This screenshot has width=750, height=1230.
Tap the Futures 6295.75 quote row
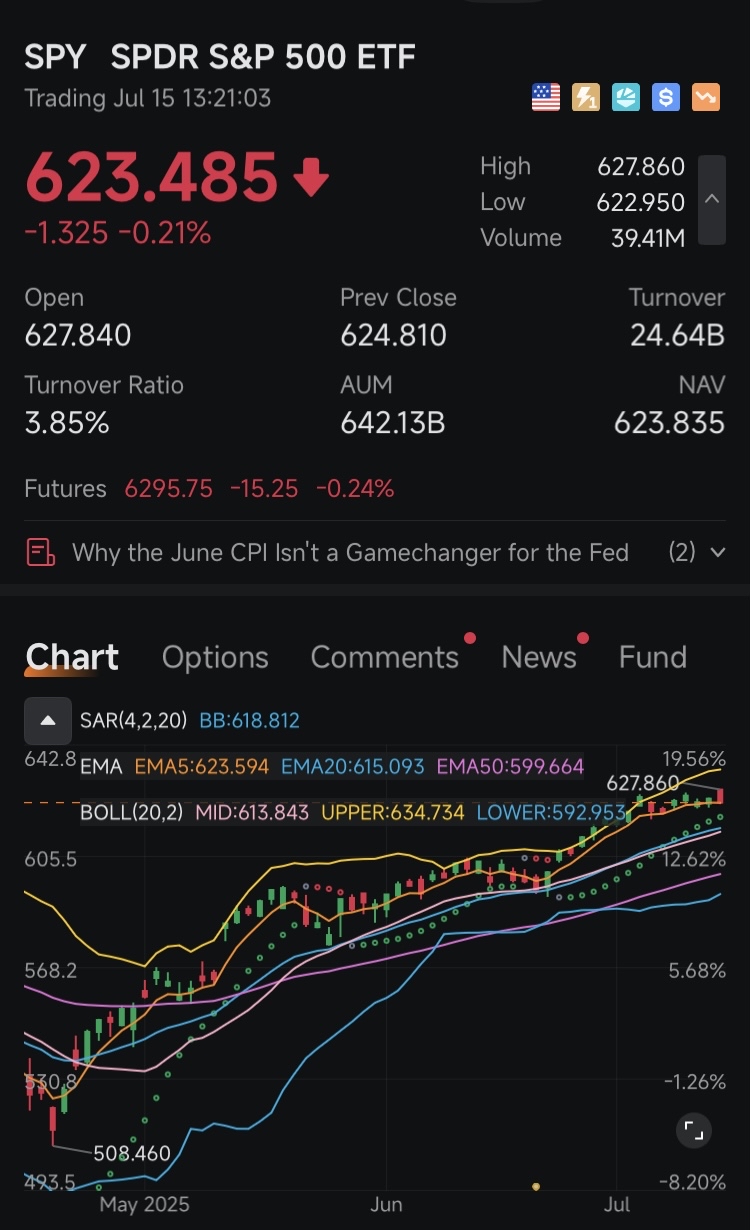point(210,489)
